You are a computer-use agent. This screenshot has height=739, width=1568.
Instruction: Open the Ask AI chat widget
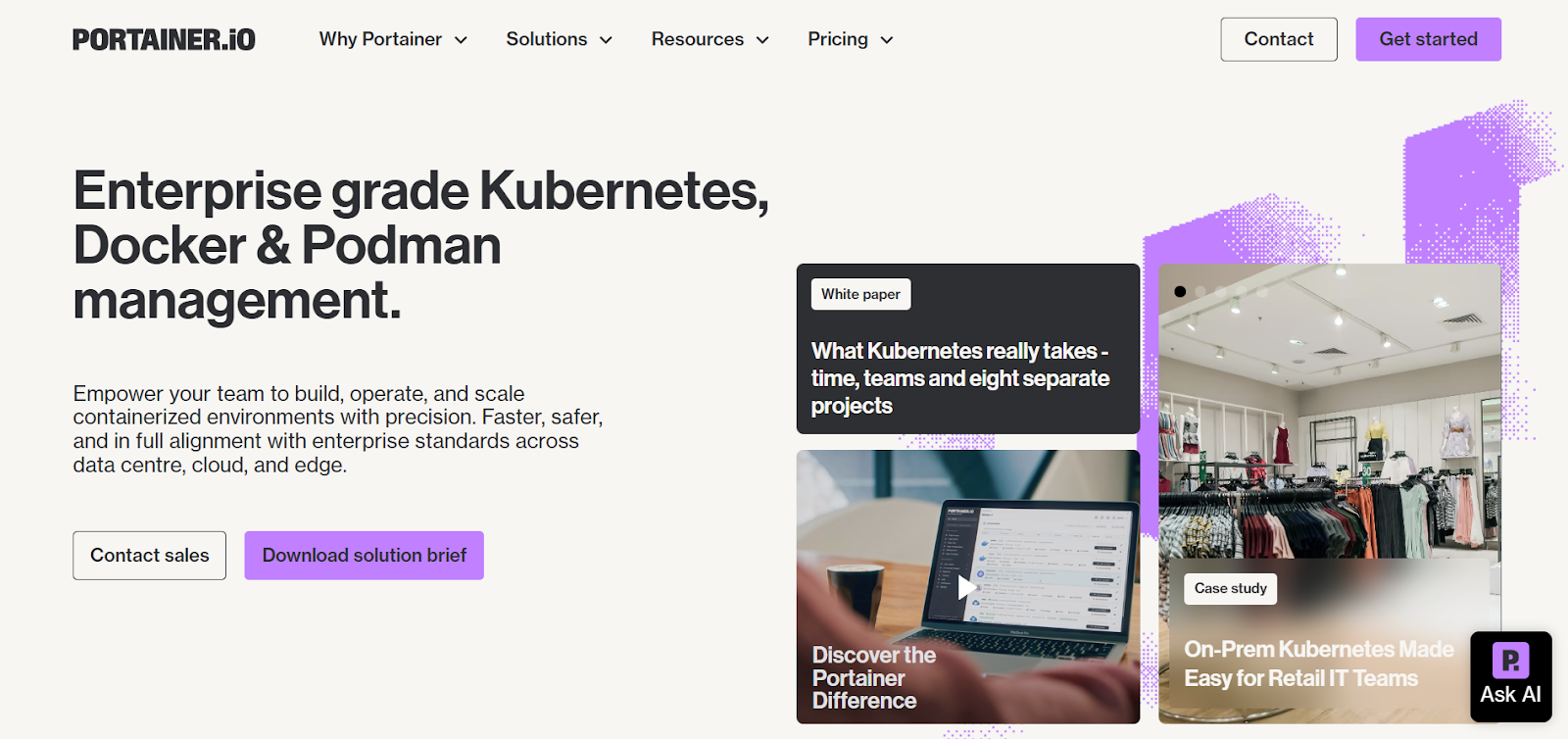(1510, 676)
